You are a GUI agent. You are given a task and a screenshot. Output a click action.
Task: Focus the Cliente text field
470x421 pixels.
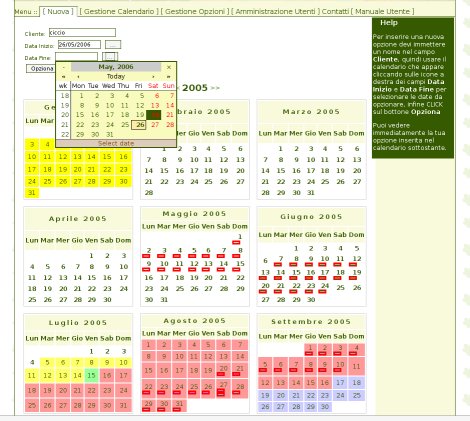pos(82,33)
